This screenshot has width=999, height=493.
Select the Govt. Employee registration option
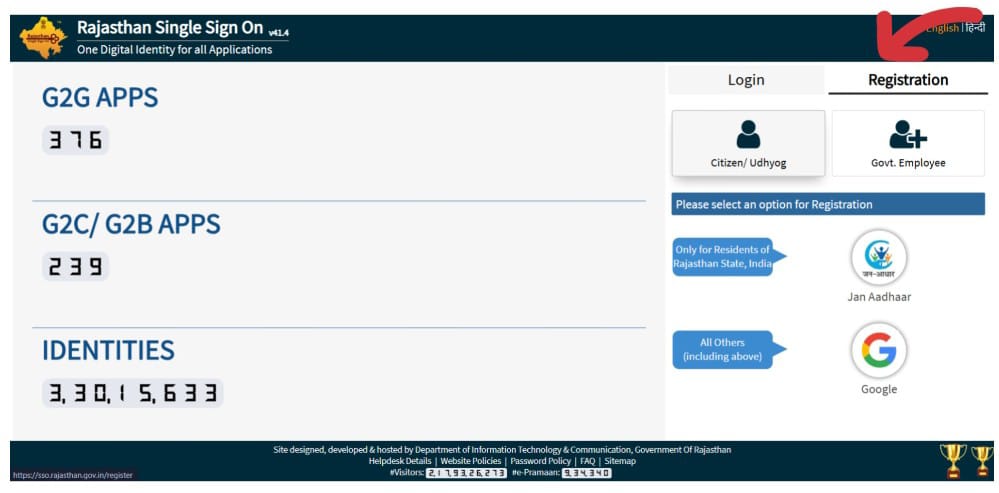click(908, 143)
